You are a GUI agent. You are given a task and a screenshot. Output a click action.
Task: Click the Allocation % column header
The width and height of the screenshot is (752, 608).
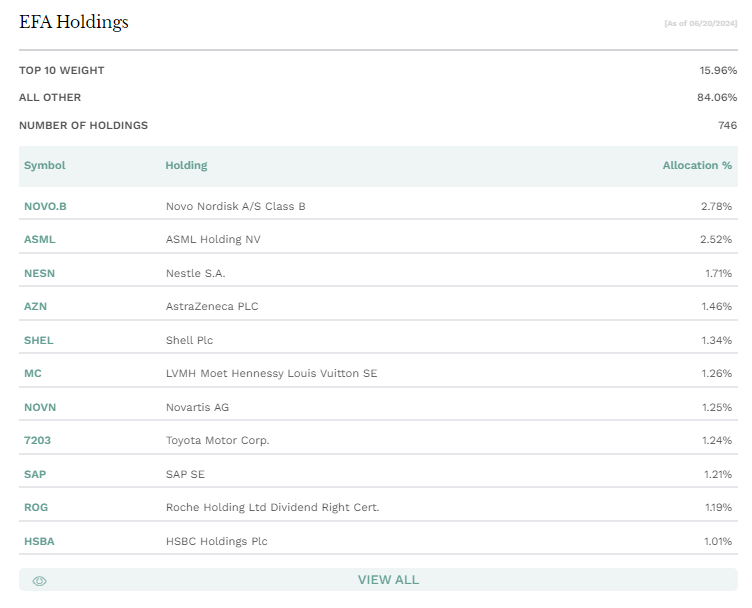(697, 165)
